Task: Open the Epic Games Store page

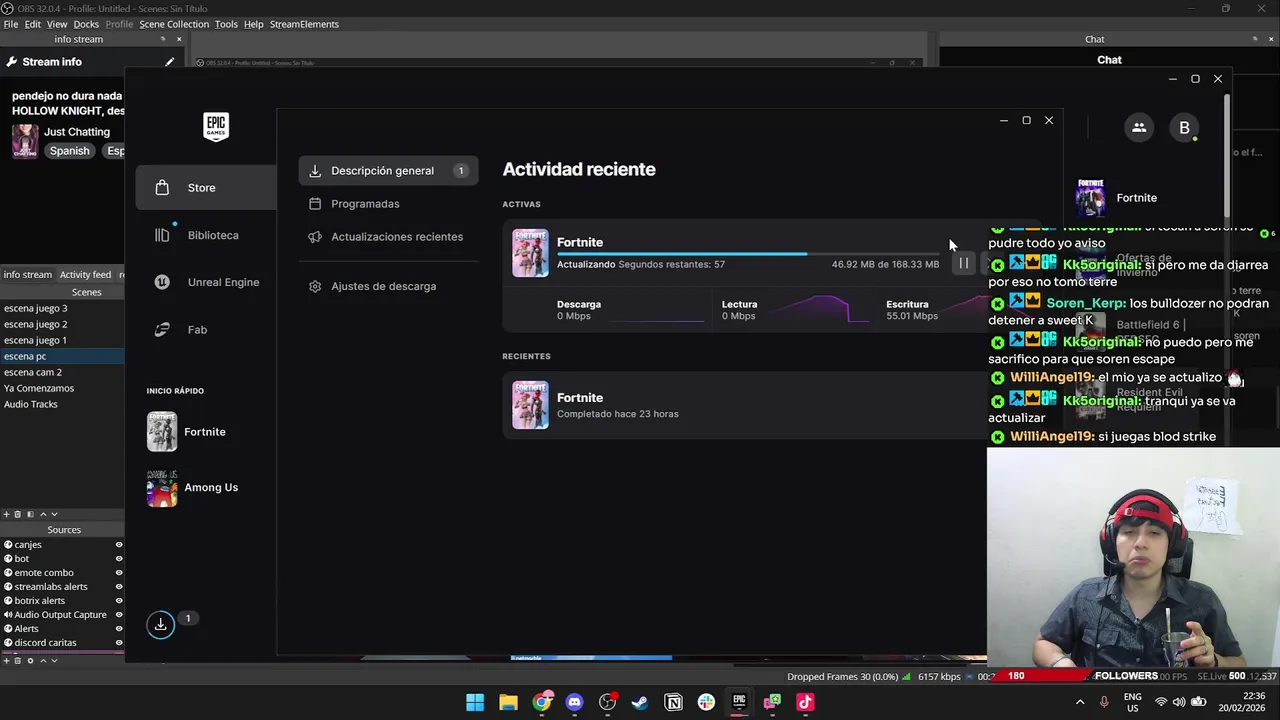Action: (x=206, y=188)
